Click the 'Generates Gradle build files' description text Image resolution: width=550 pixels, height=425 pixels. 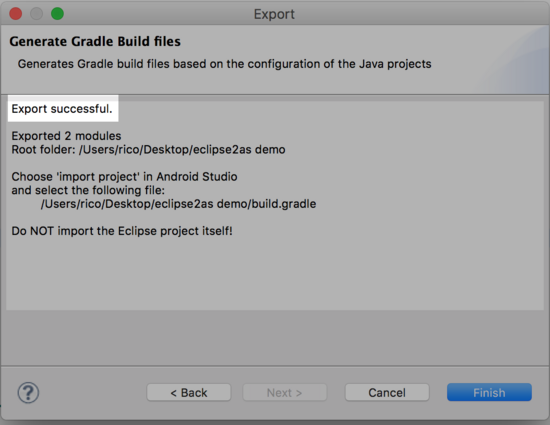click(224, 64)
